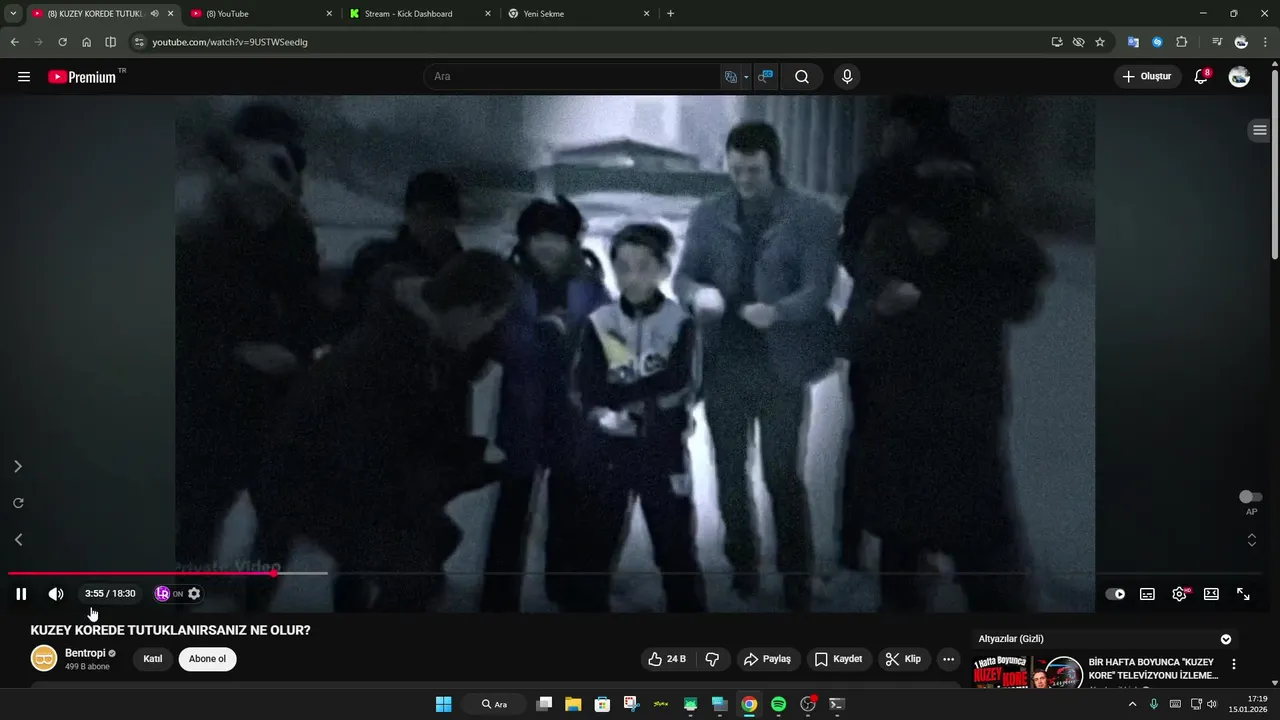Open the Windows Start menu
Screen dimensions: 1280x720
pyautogui.click(x=444, y=704)
